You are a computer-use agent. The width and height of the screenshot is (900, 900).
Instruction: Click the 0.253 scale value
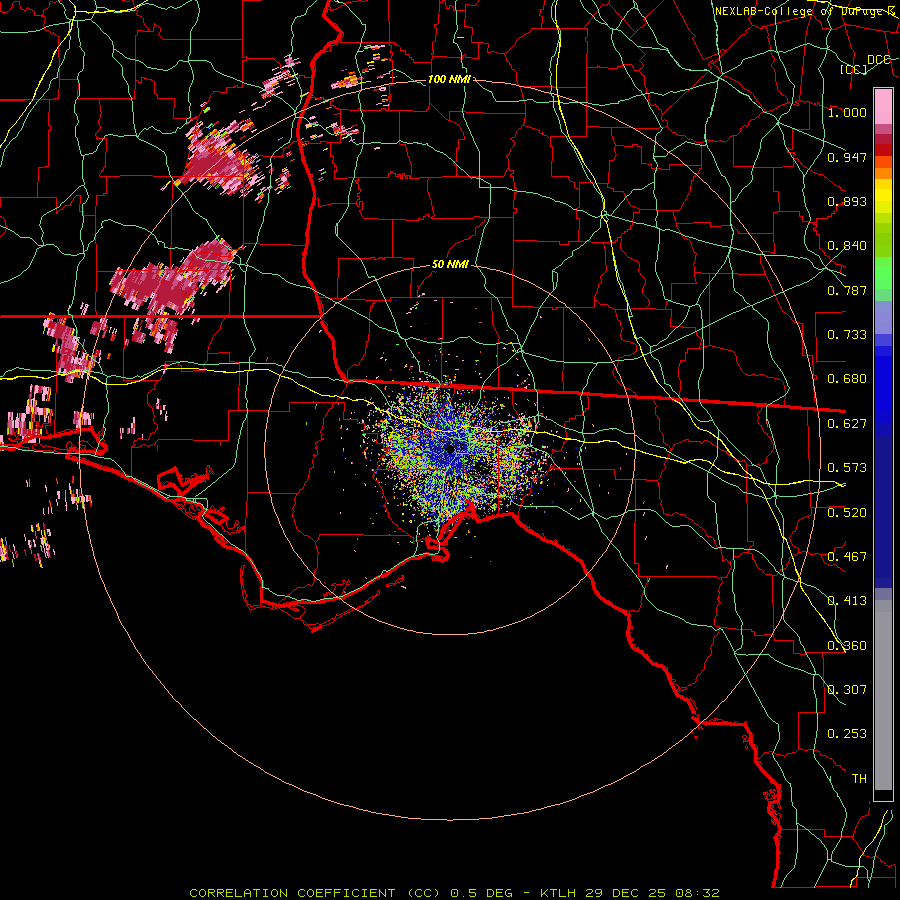(847, 734)
